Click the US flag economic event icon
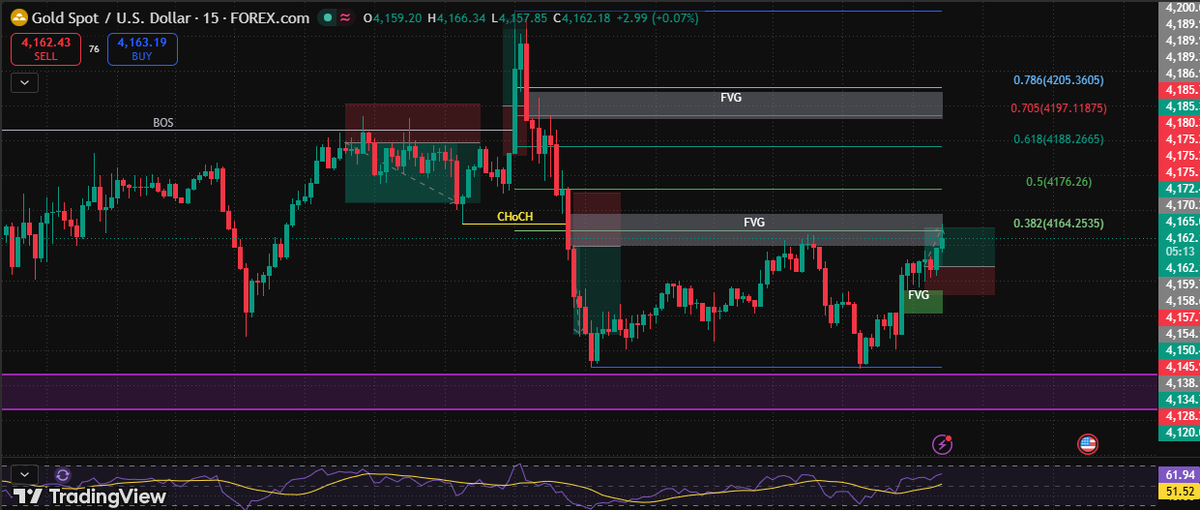 pyautogui.click(x=1087, y=443)
